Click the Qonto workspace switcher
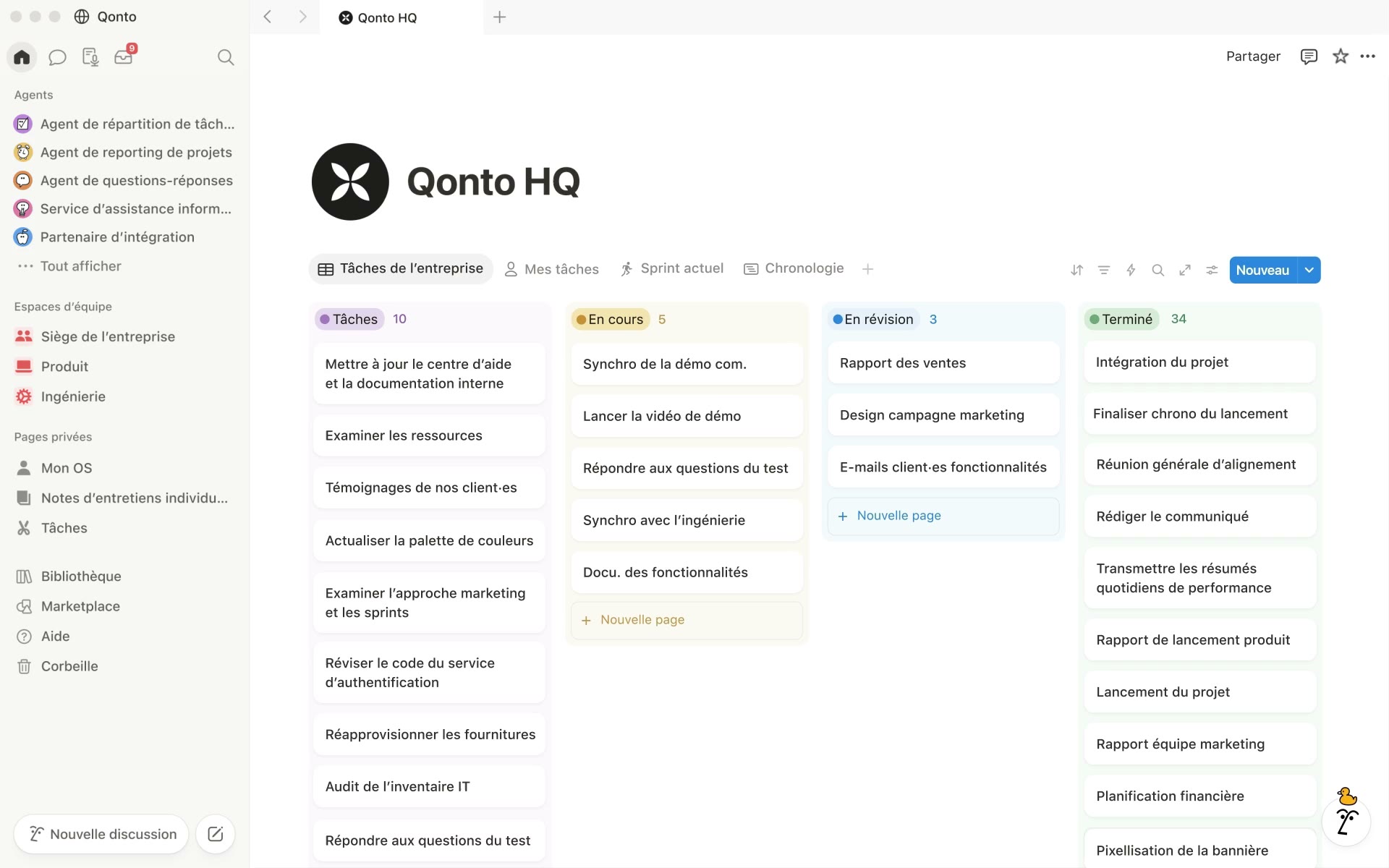Image resolution: width=1389 pixels, height=868 pixels. coord(106,17)
